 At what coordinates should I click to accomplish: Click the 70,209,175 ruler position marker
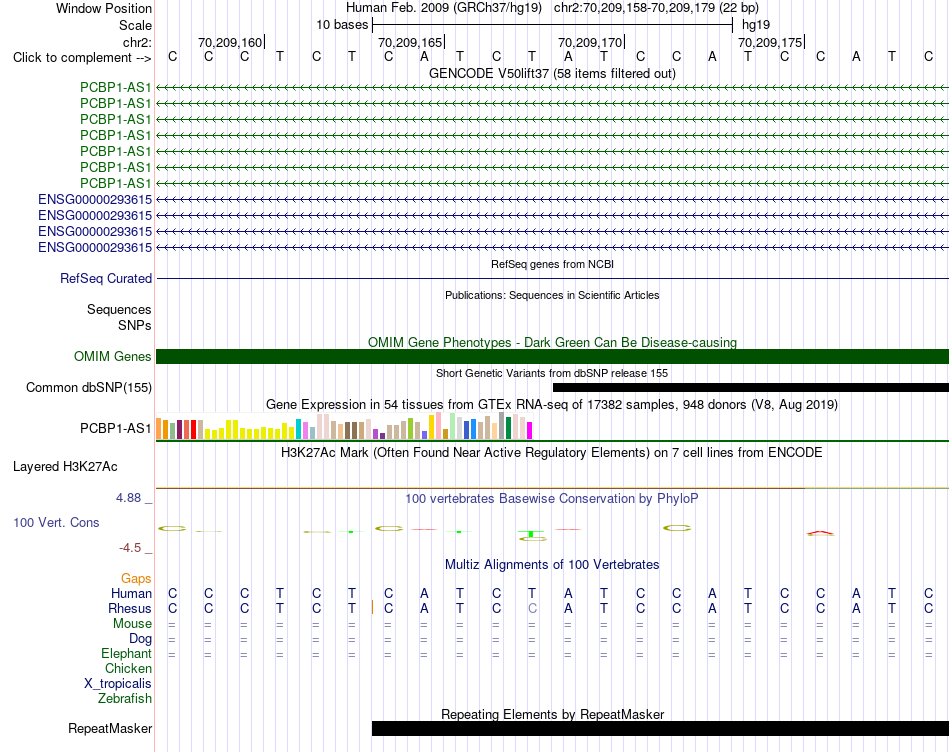(x=771, y=42)
